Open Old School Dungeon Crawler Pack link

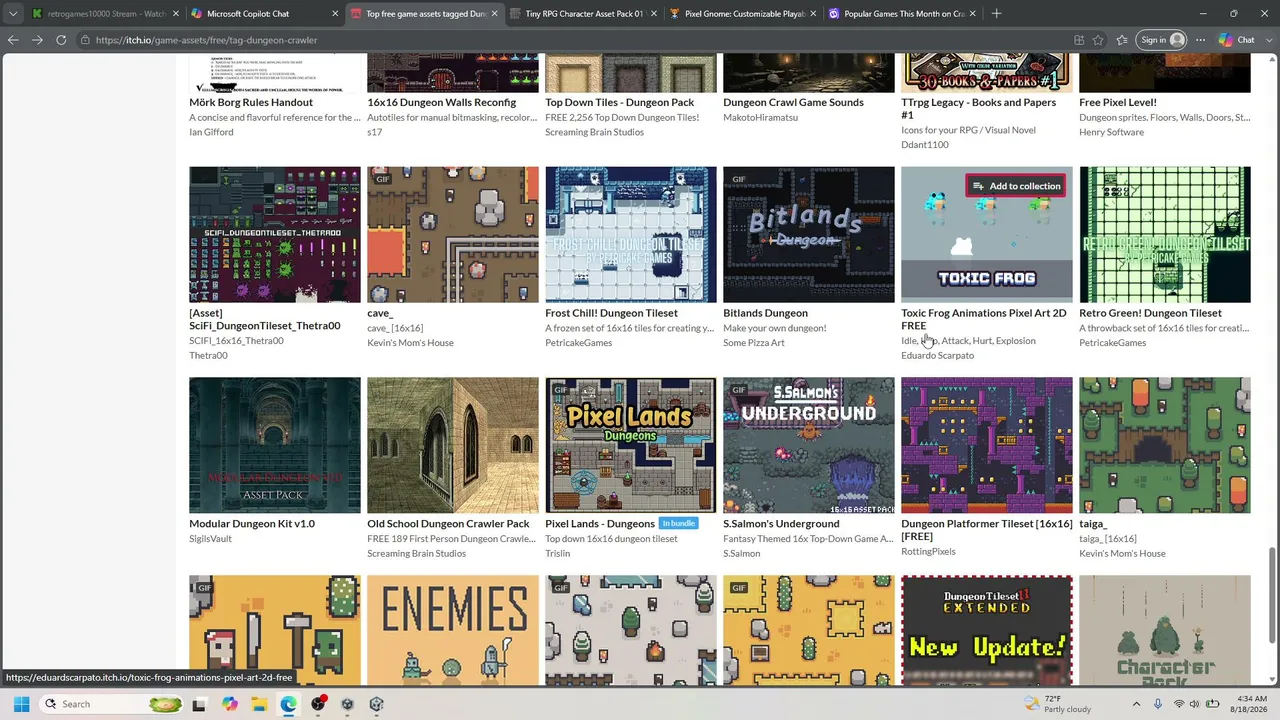[448, 524]
